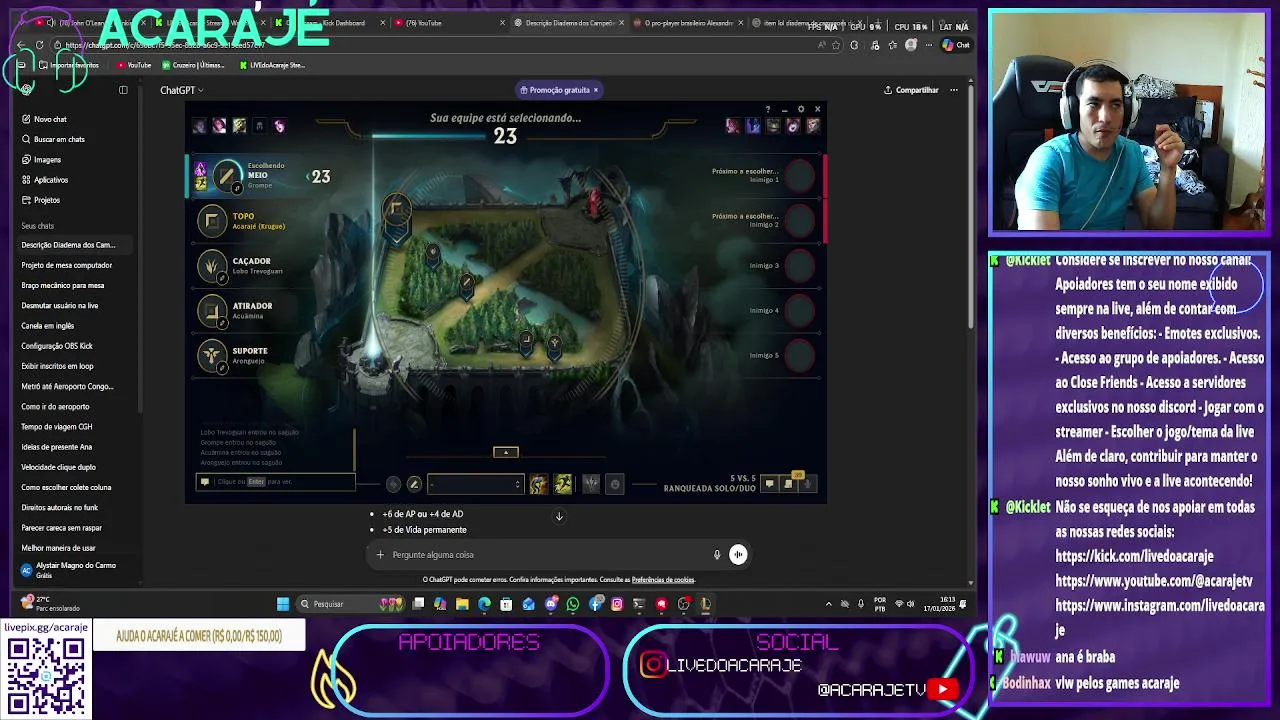Click the Compartilhar share button
The width and height of the screenshot is (1280, 720).
[x=911, y=90]
